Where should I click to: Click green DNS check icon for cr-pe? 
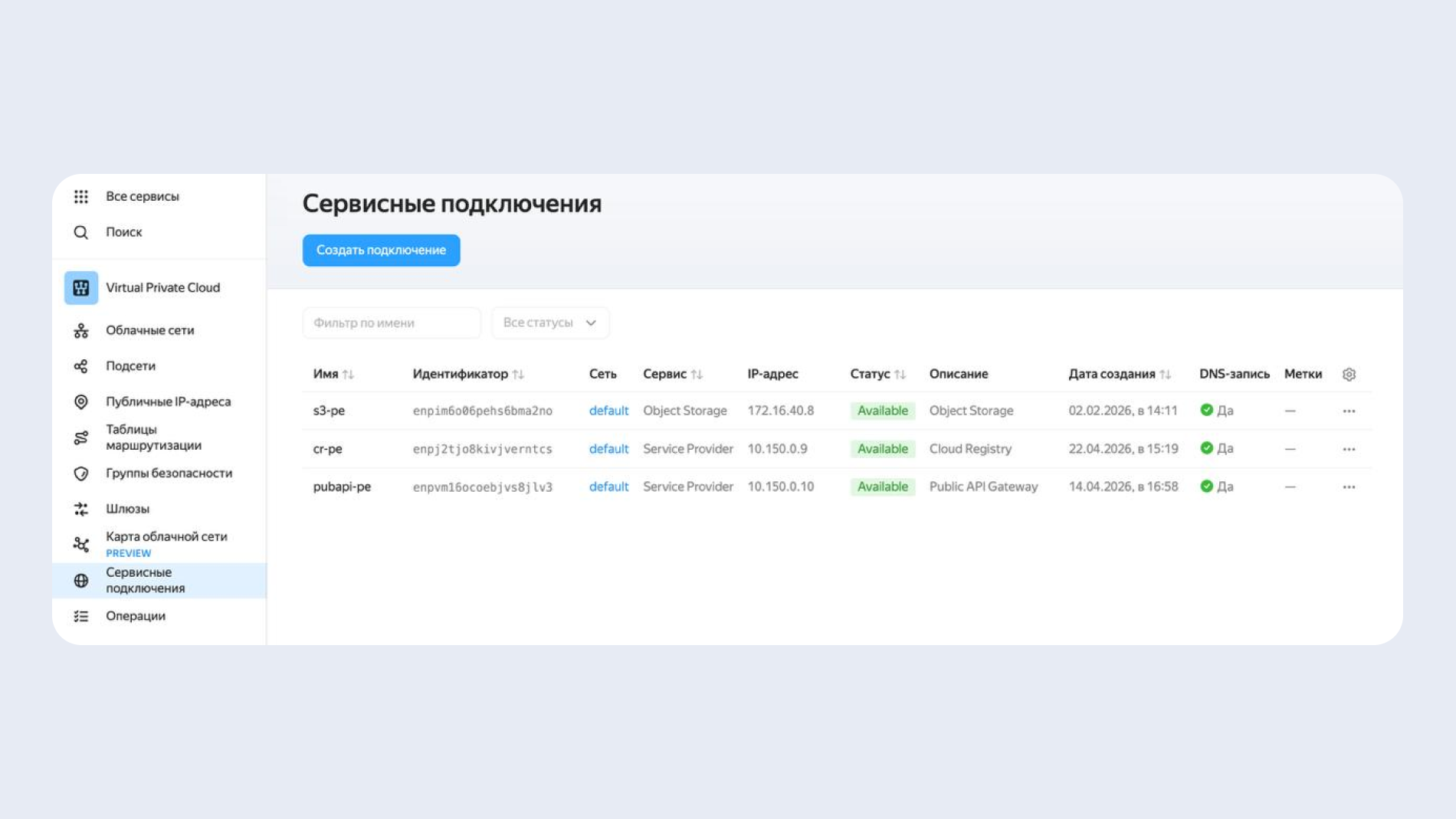coord(1207,449)
